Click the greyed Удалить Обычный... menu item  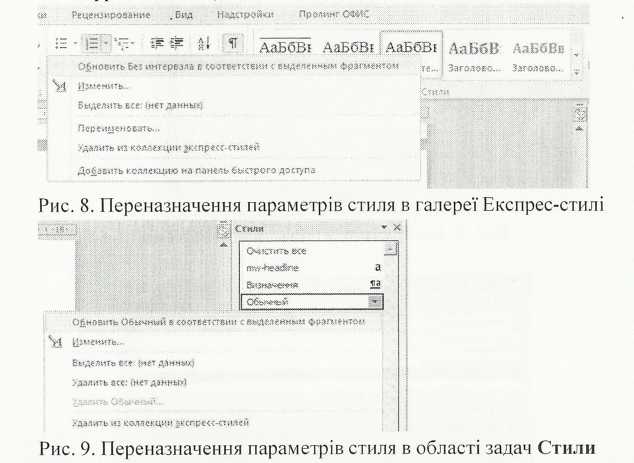click(x=118, y=402)
